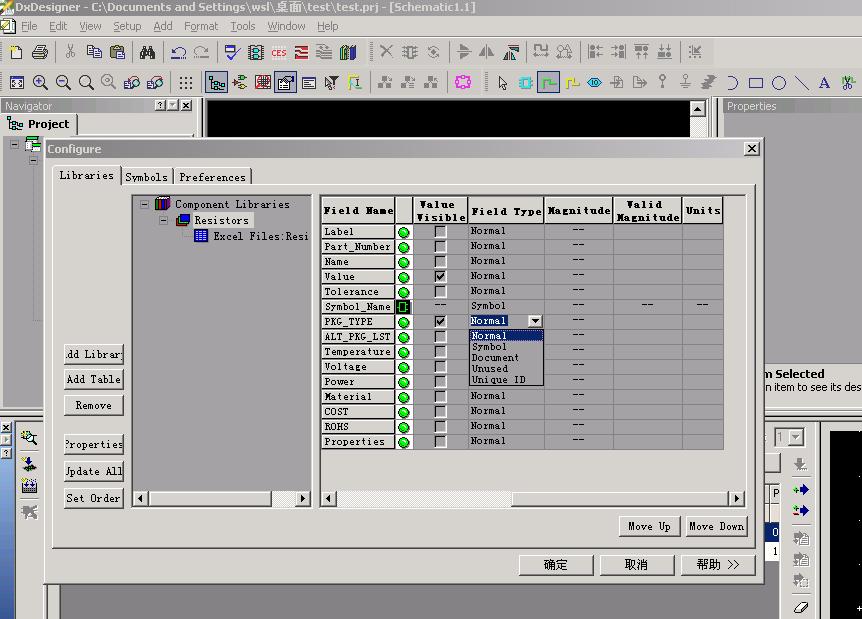This screenshot has width=862, height=619.
Task: Toggle Value Visible checkbox for Name
Action: tap(440, 262)
